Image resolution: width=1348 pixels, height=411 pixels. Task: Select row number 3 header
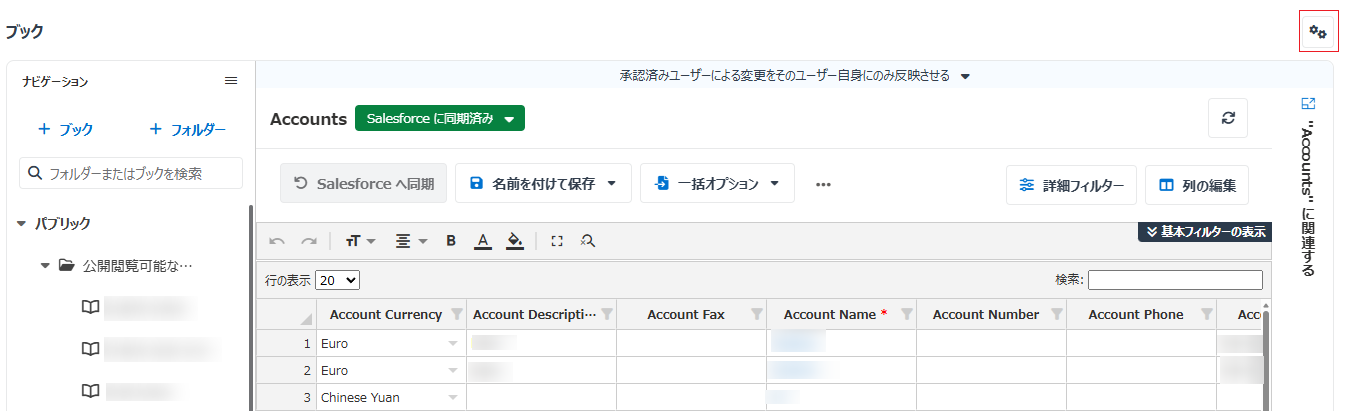tap(288, 397)
